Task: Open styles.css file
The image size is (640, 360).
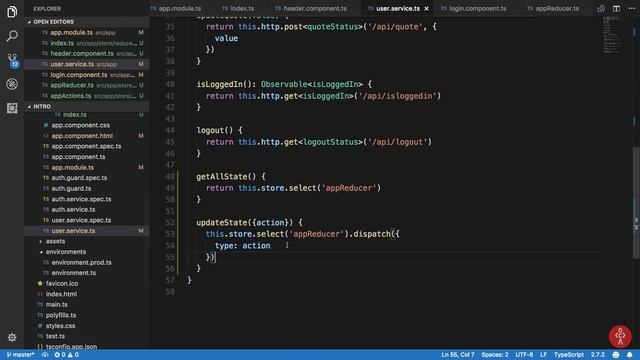Action: [60, 326]
